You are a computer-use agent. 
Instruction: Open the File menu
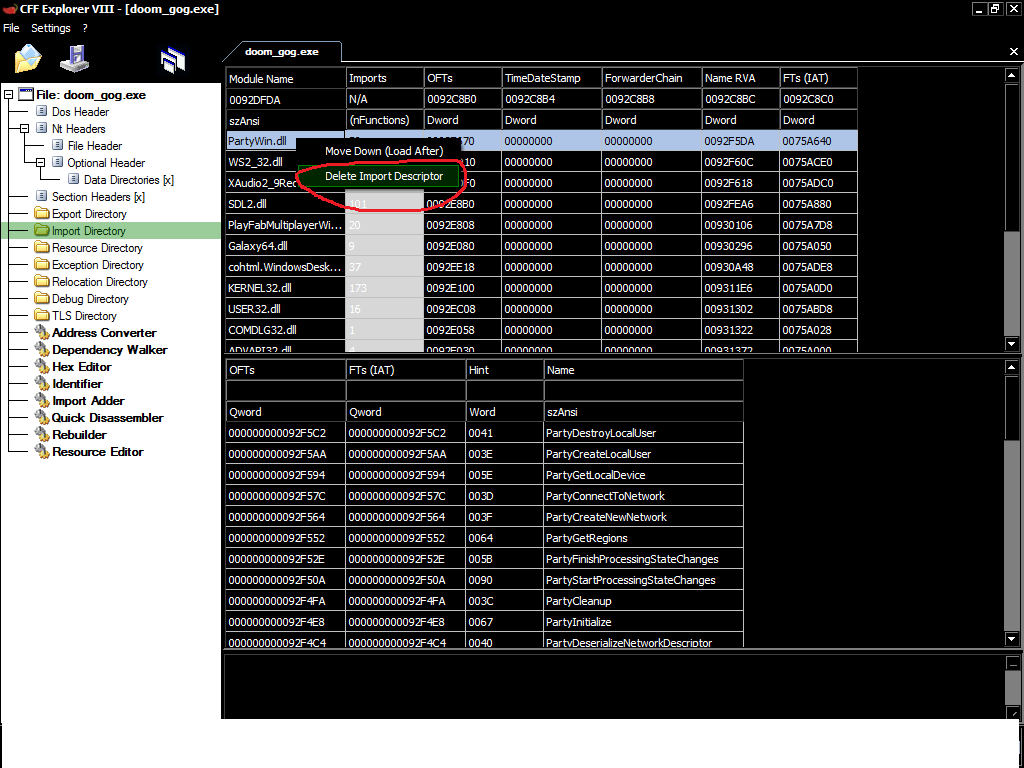pyautogui.click(x=11, y=28)
